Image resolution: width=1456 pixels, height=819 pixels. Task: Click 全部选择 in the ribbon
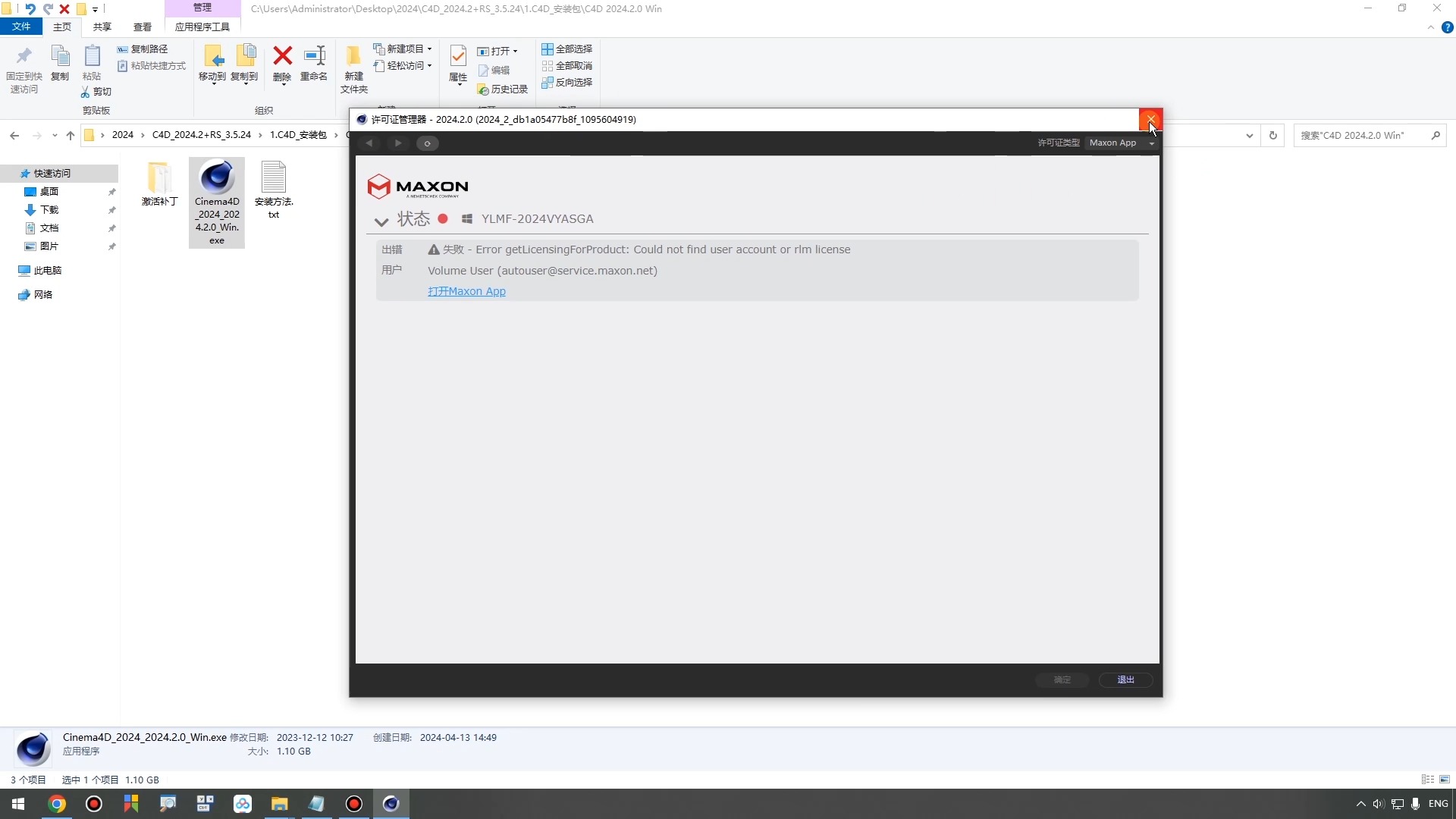point(567,49)
